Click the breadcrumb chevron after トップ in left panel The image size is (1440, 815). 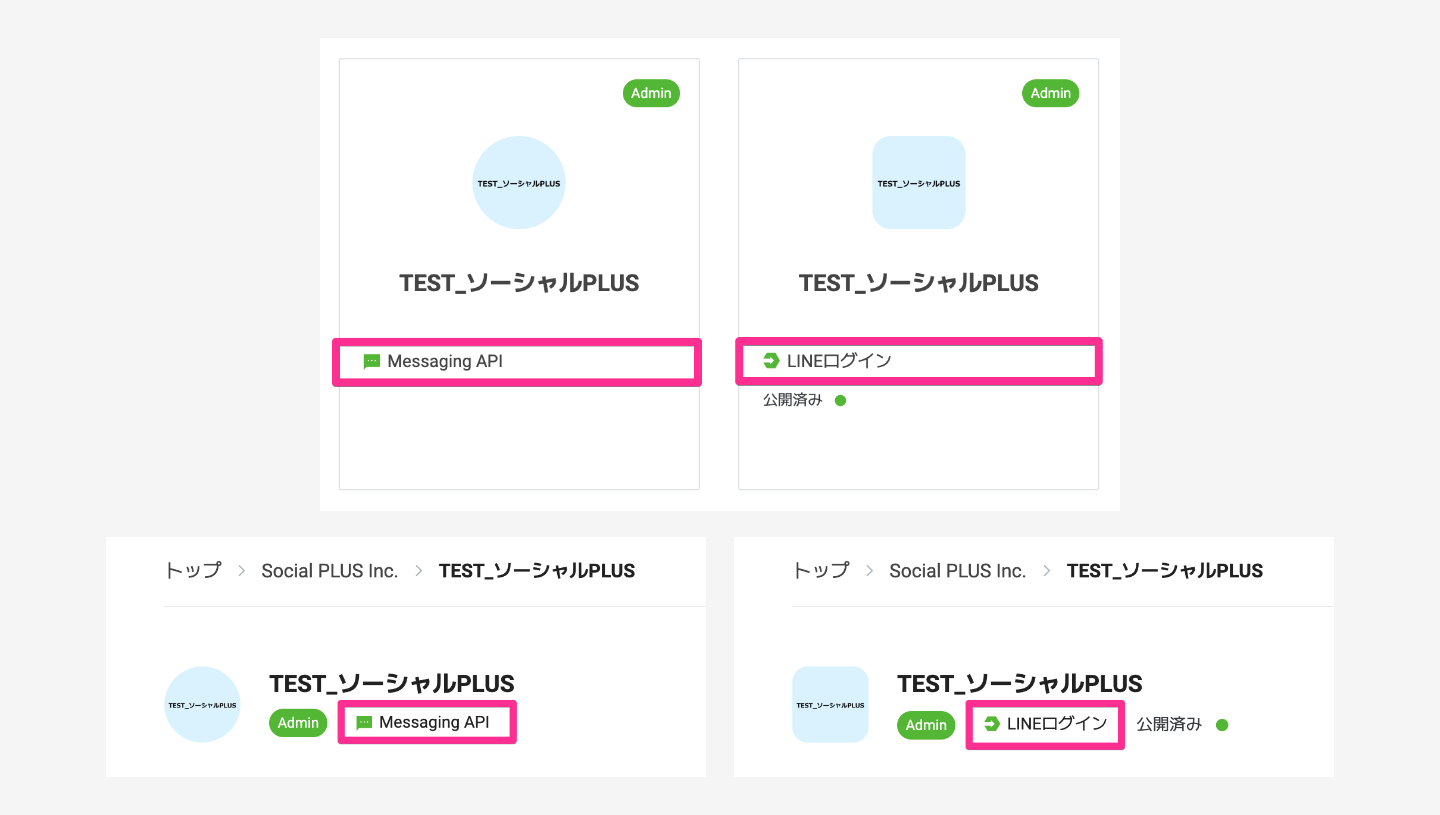tap(241, 571)
